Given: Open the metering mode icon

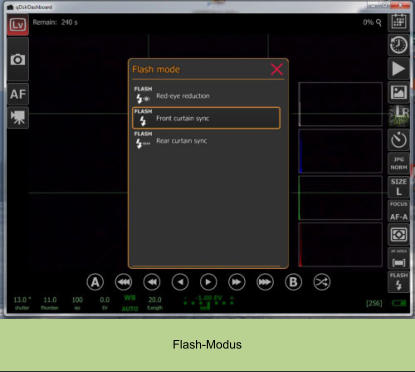Looking at the screenshot, I should pos(399,235).
